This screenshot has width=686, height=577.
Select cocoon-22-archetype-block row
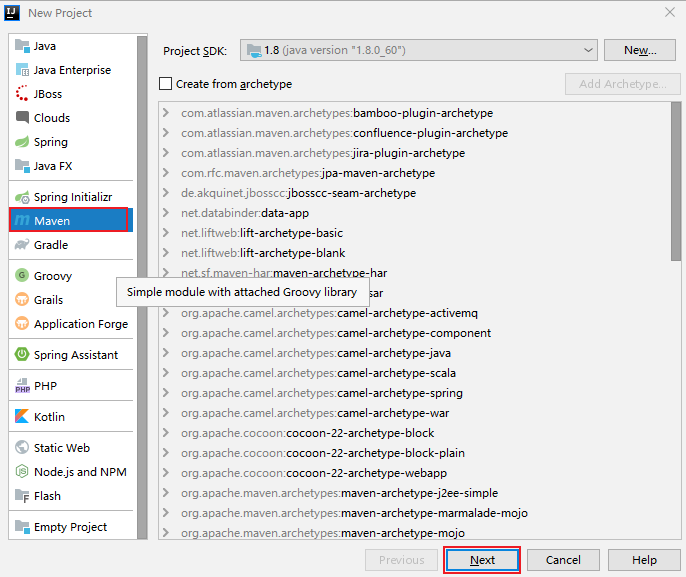coord(414,433)
